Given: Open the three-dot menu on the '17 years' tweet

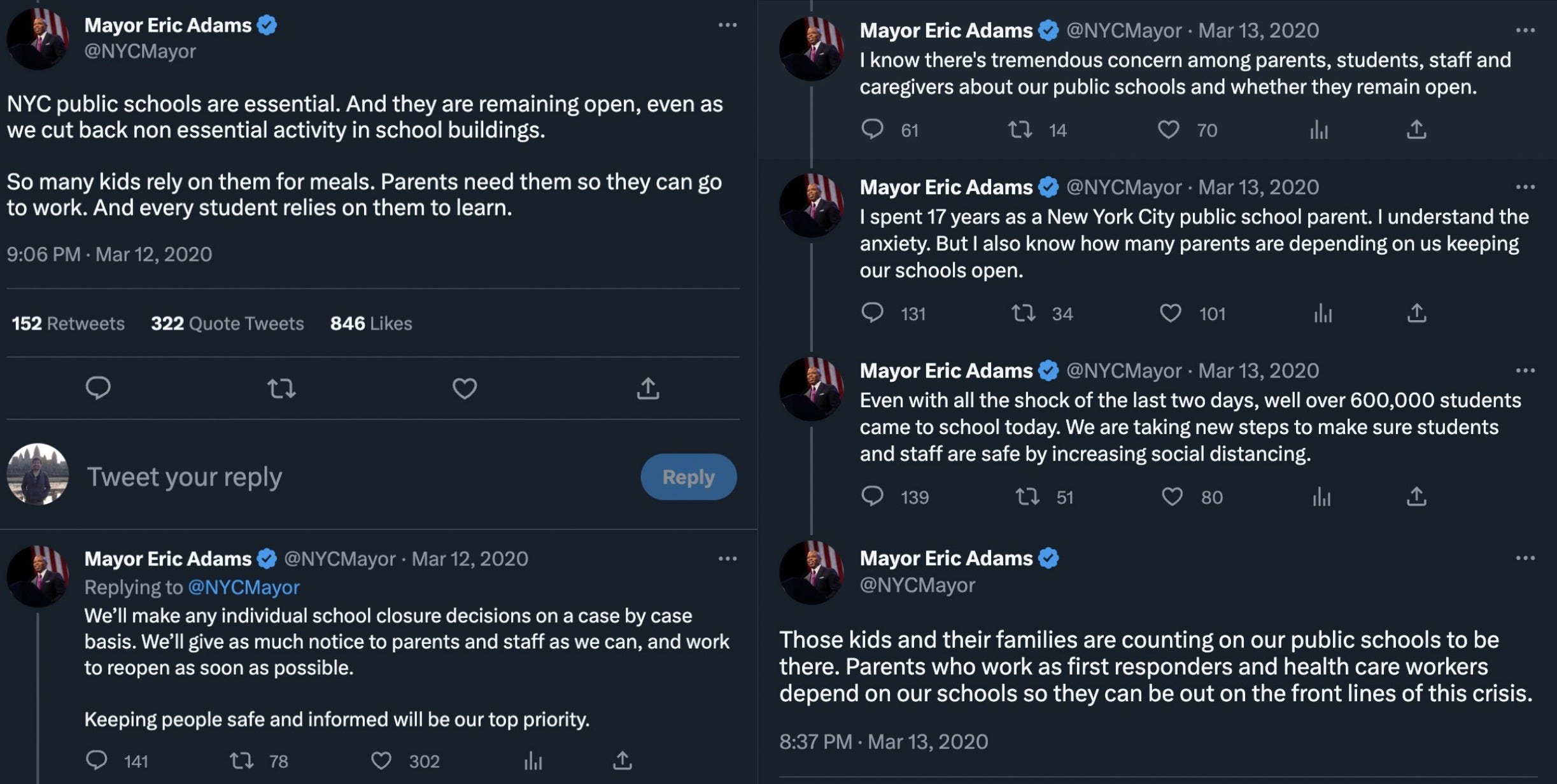Looking at the screenshot, I should point(1525,187).
